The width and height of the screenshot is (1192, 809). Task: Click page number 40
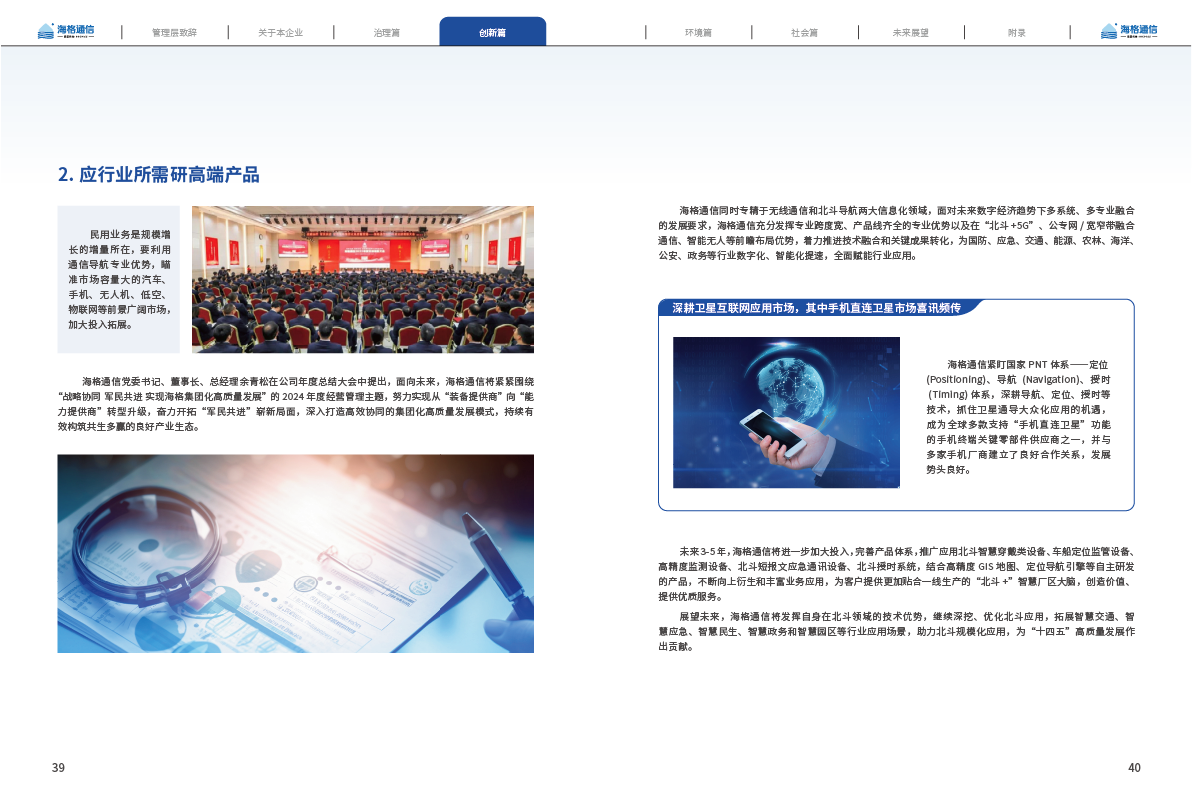(1133, 768)
